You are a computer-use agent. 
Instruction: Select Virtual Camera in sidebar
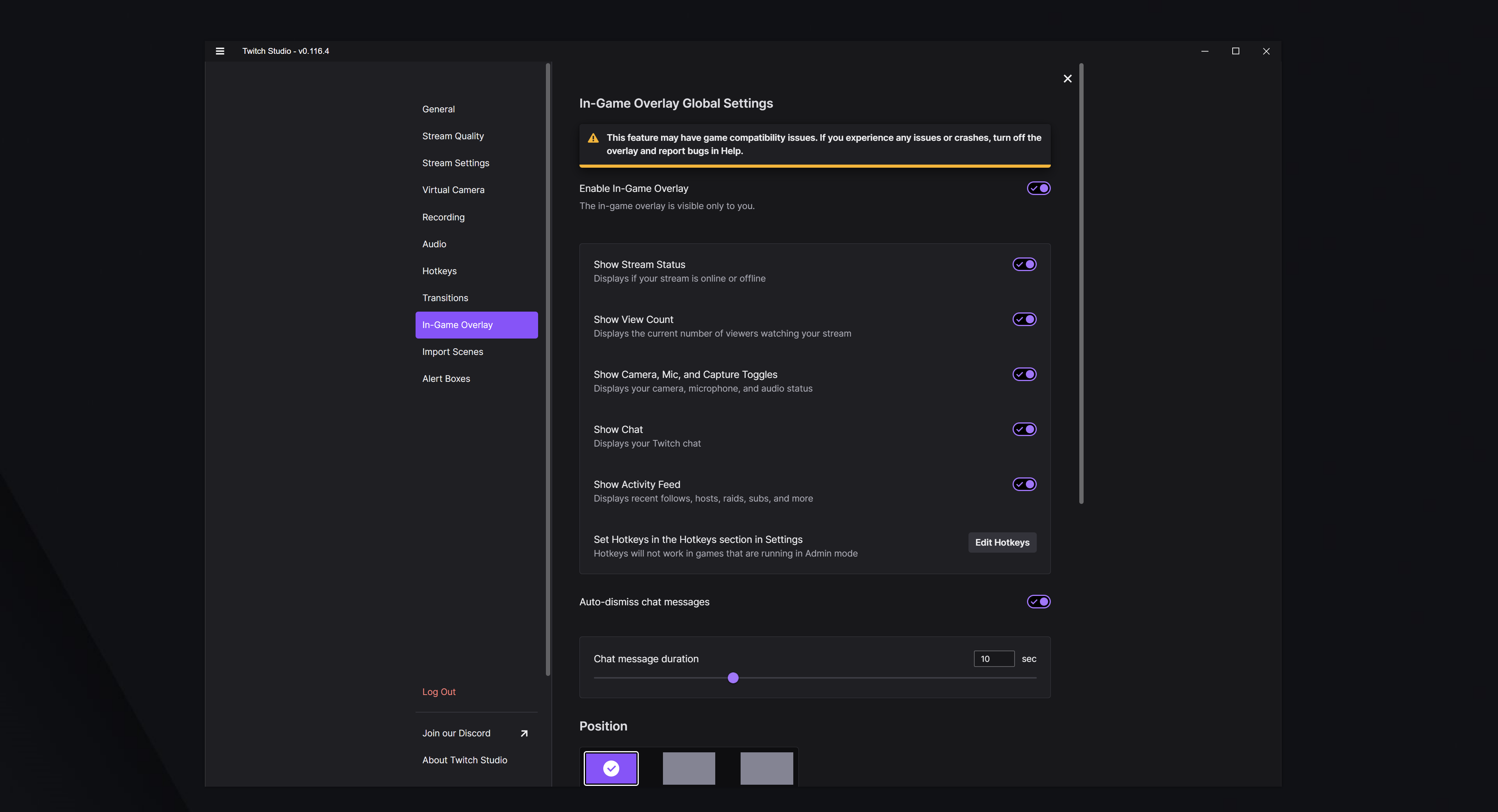tap(476, 190)
